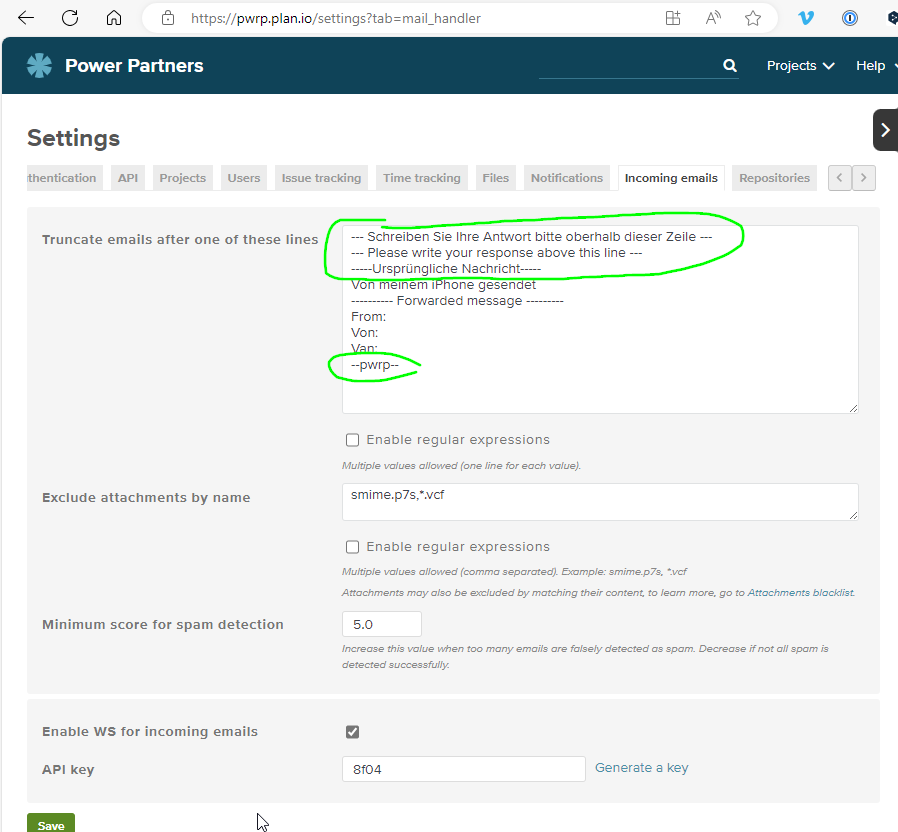The image size is (898, 832).
Task: Open the Attachments blacklist link
Action: click(801, 593)
